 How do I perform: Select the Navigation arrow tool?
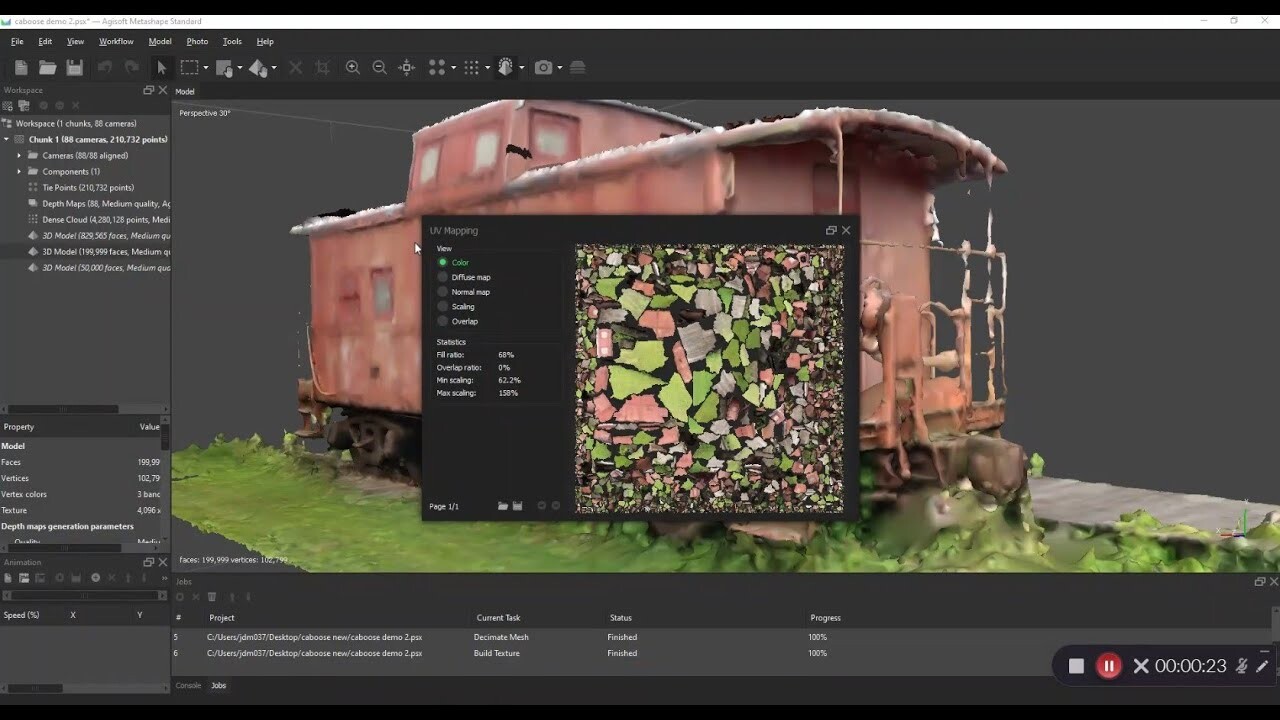coord(161,68)
